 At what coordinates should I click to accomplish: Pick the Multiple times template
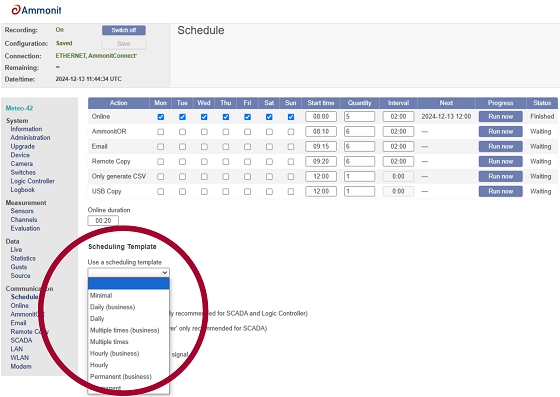click(x=129, y=342)
